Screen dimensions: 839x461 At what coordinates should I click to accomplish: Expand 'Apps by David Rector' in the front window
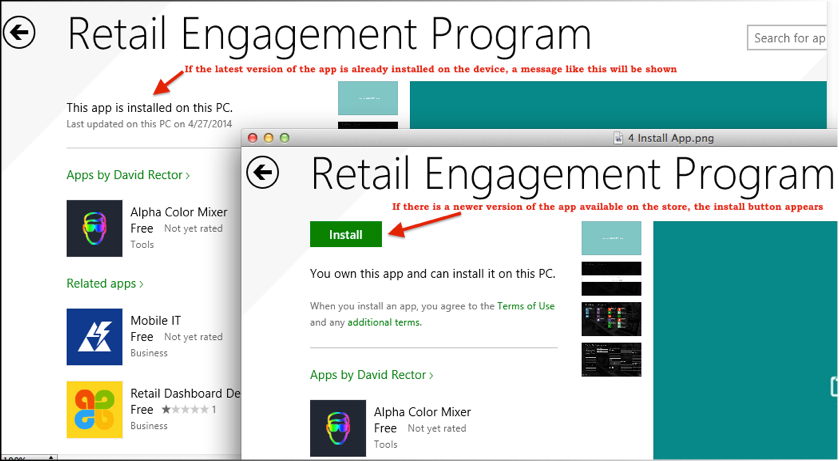(371, 375)
